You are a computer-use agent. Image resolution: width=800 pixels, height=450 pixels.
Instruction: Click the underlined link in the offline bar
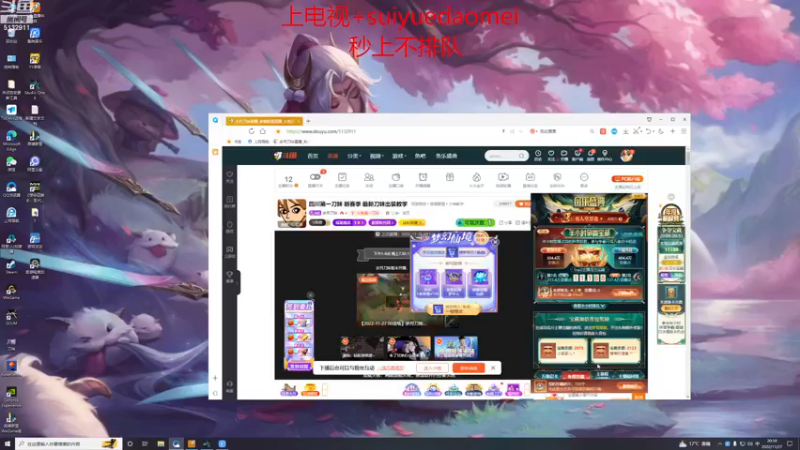(x=392, y=368)
